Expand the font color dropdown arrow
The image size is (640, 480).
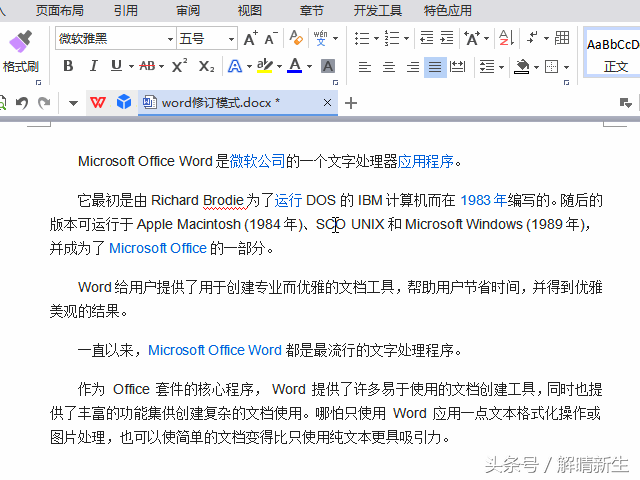[x=309, y=67]
